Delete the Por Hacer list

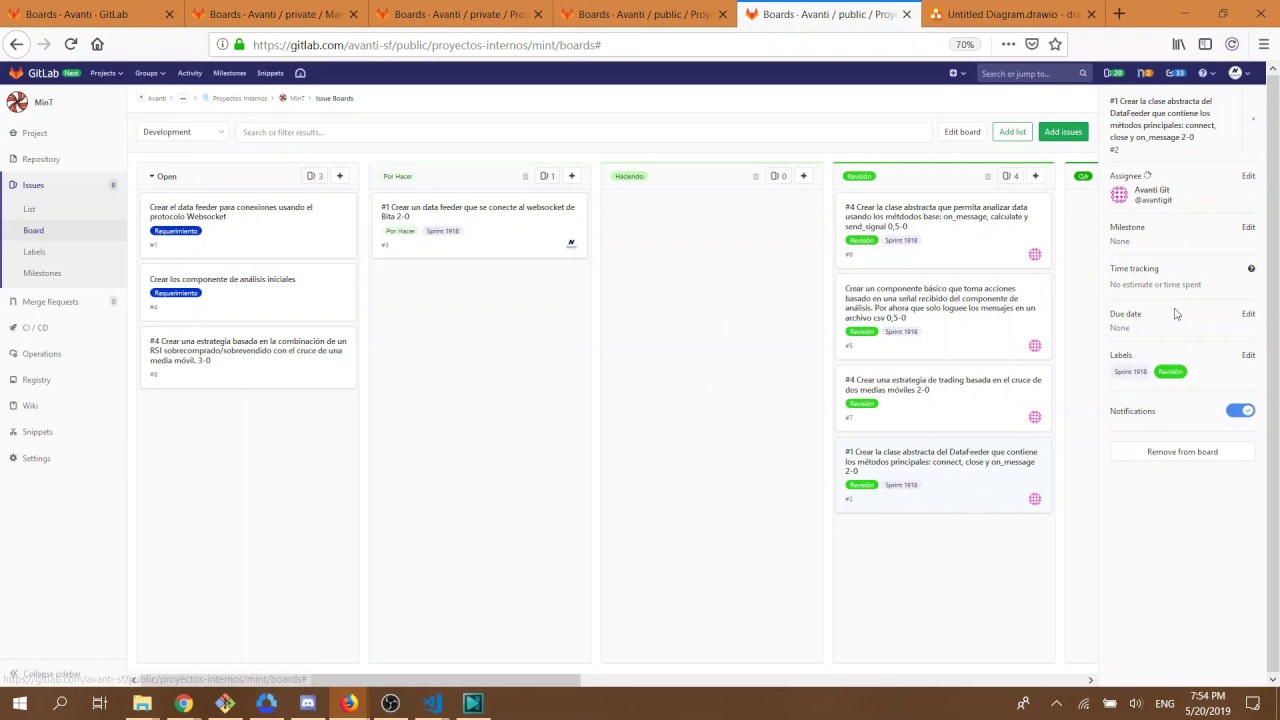pyautogui.click(x=525, y=176)
